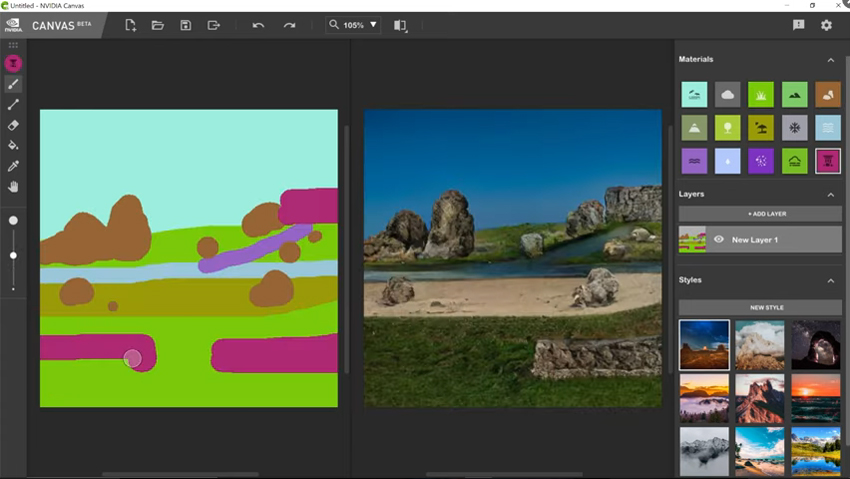Click the middle brush size slider handle
Image resolution: width=850 pixels, height=479 pixels.
[14, 255]
